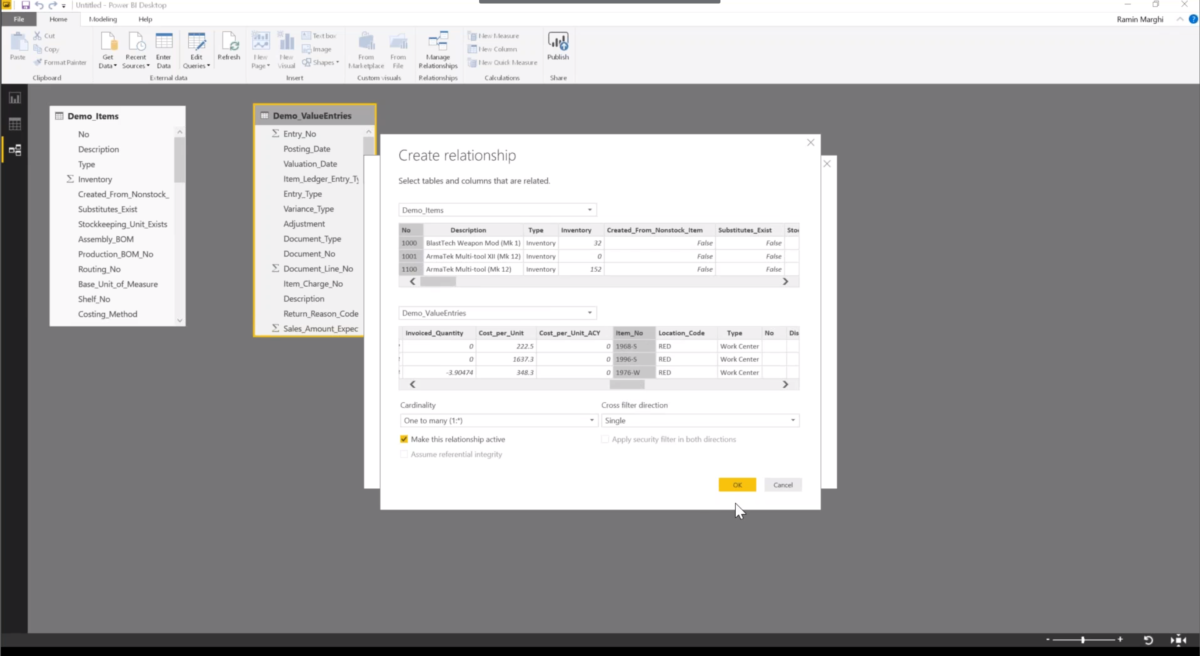Open the Help ribbon tab
1200x656 pixels.
[146, 19]
